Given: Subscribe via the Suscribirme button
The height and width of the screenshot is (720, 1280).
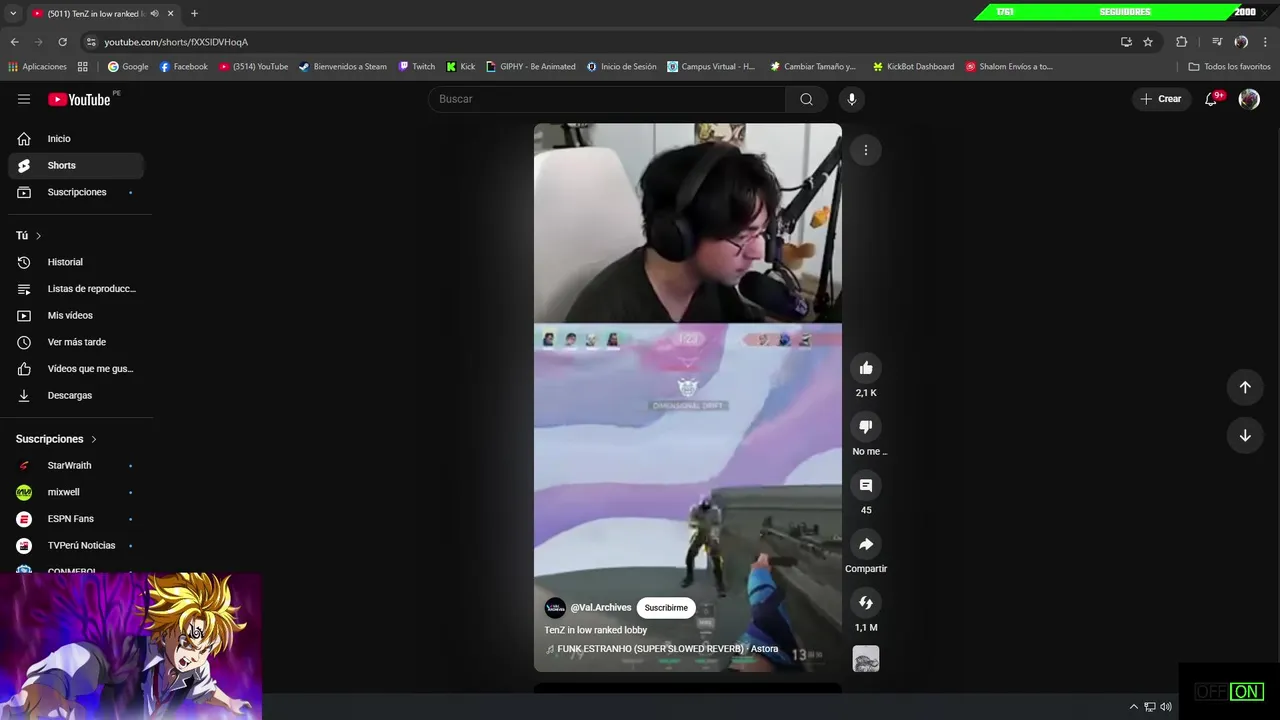Looking at the screenshot, I should 666,608.
